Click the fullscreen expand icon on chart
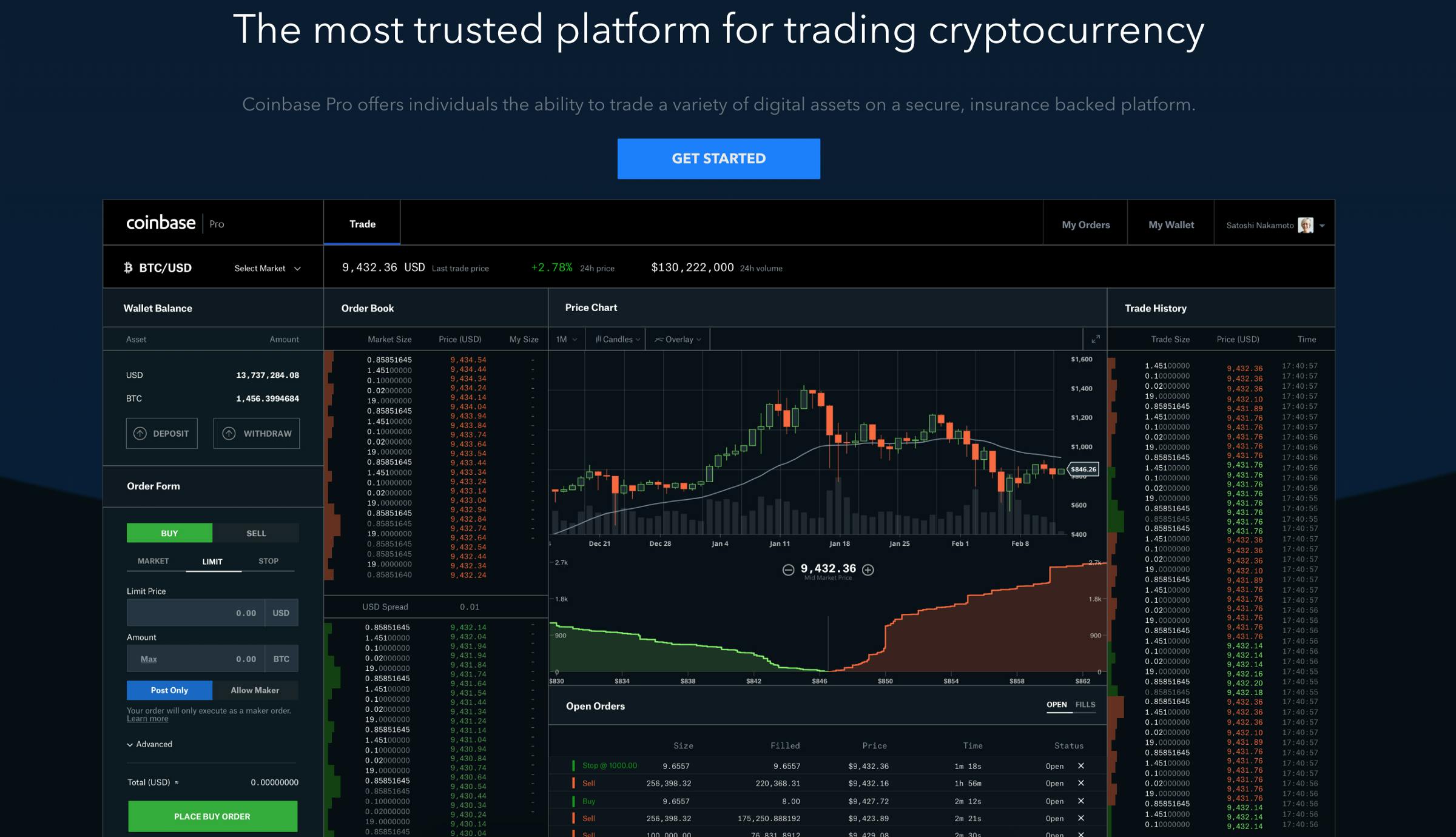Screen dimensions: 1456x837 click(1095, 339)
